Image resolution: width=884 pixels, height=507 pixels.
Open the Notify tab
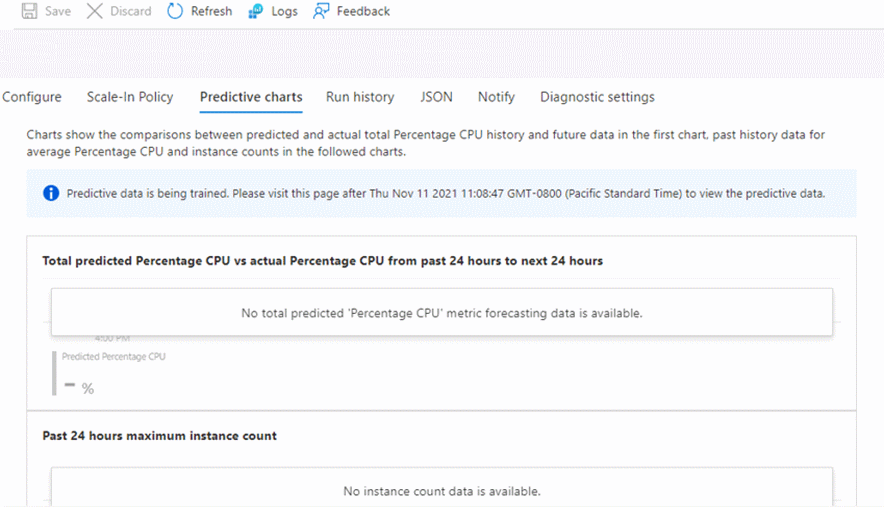point(496,97)
